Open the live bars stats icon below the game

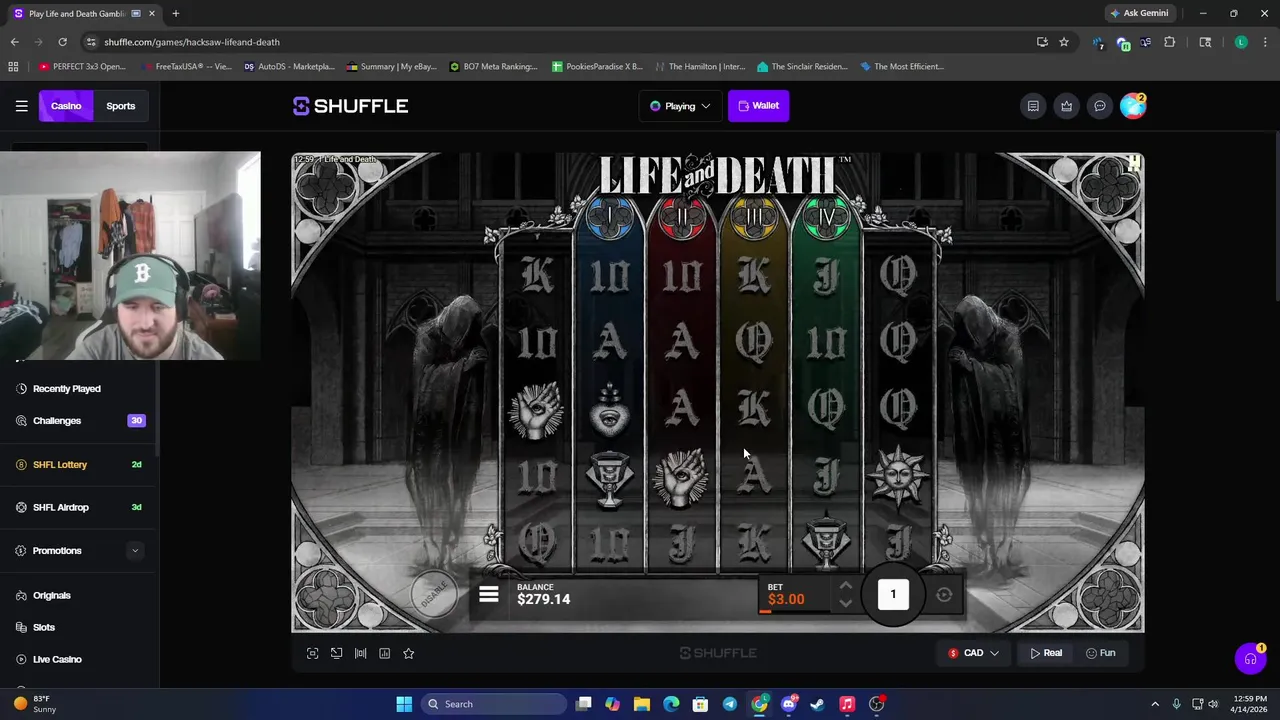(x=360, y=654)
